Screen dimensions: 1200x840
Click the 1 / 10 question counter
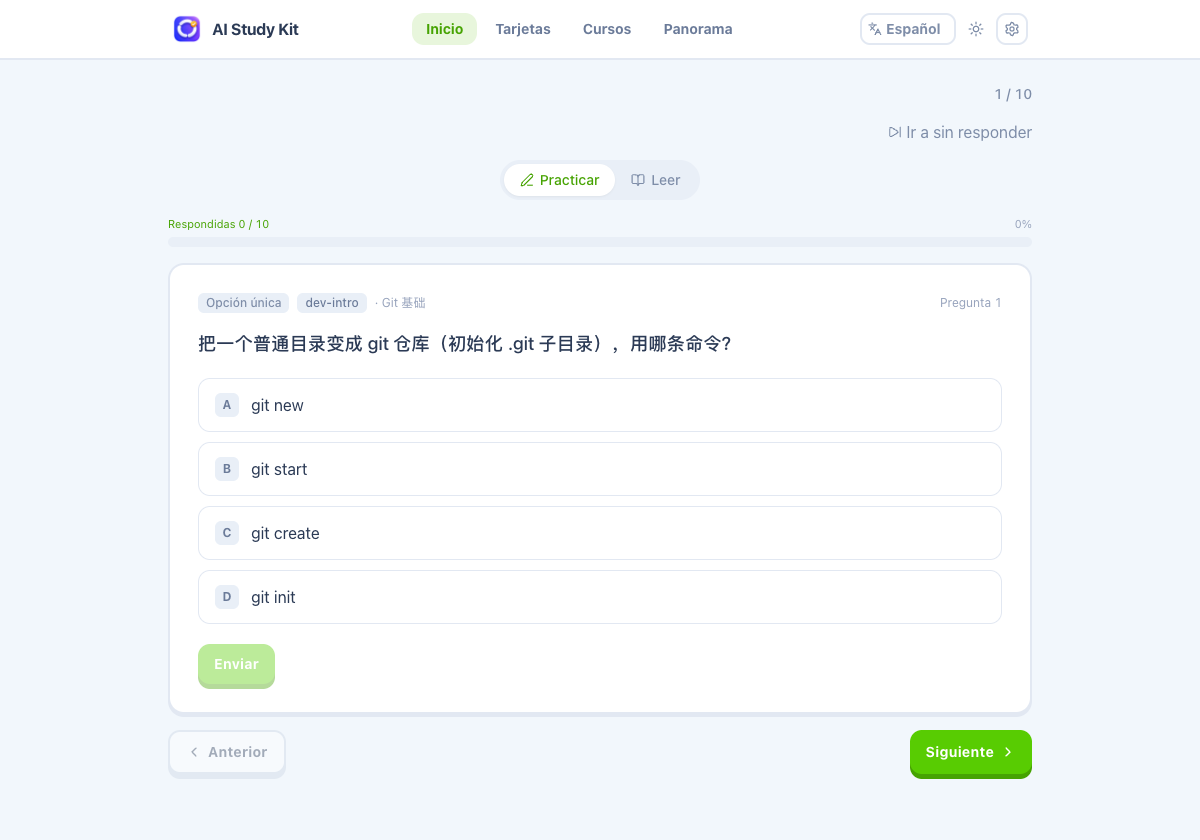pos(1013,94)
